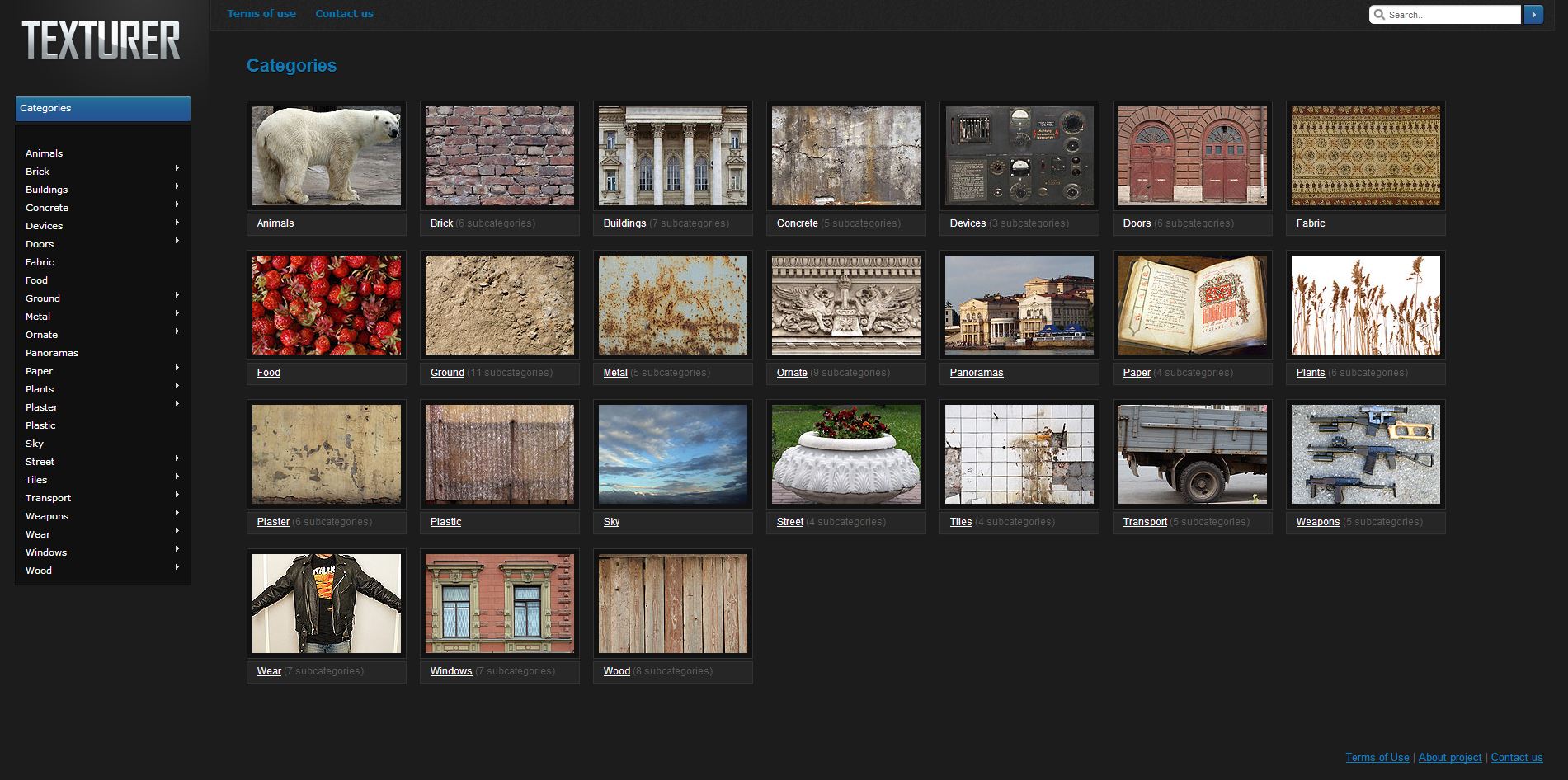Follow the Ornate category link under thumbnail

coord(792,373)
